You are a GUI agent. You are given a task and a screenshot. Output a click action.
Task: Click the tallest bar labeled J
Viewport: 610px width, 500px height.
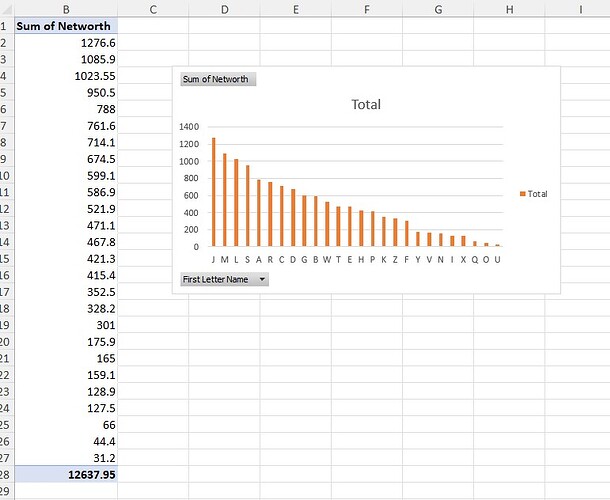(213, 192)
